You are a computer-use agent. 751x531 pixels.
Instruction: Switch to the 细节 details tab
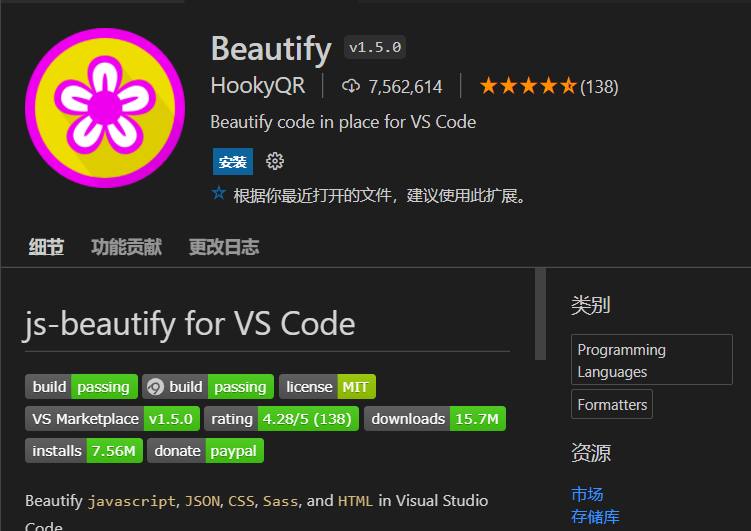tap(46, 247)
